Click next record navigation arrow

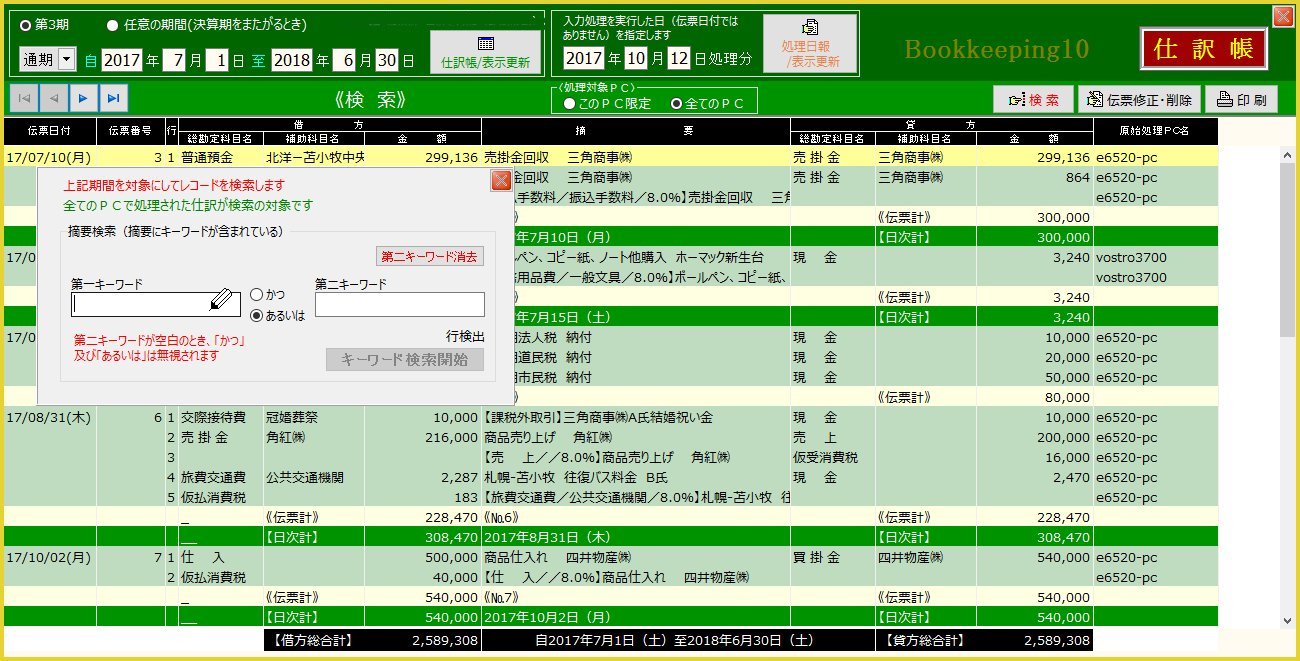pyautogui.click(x=84, y=99)
